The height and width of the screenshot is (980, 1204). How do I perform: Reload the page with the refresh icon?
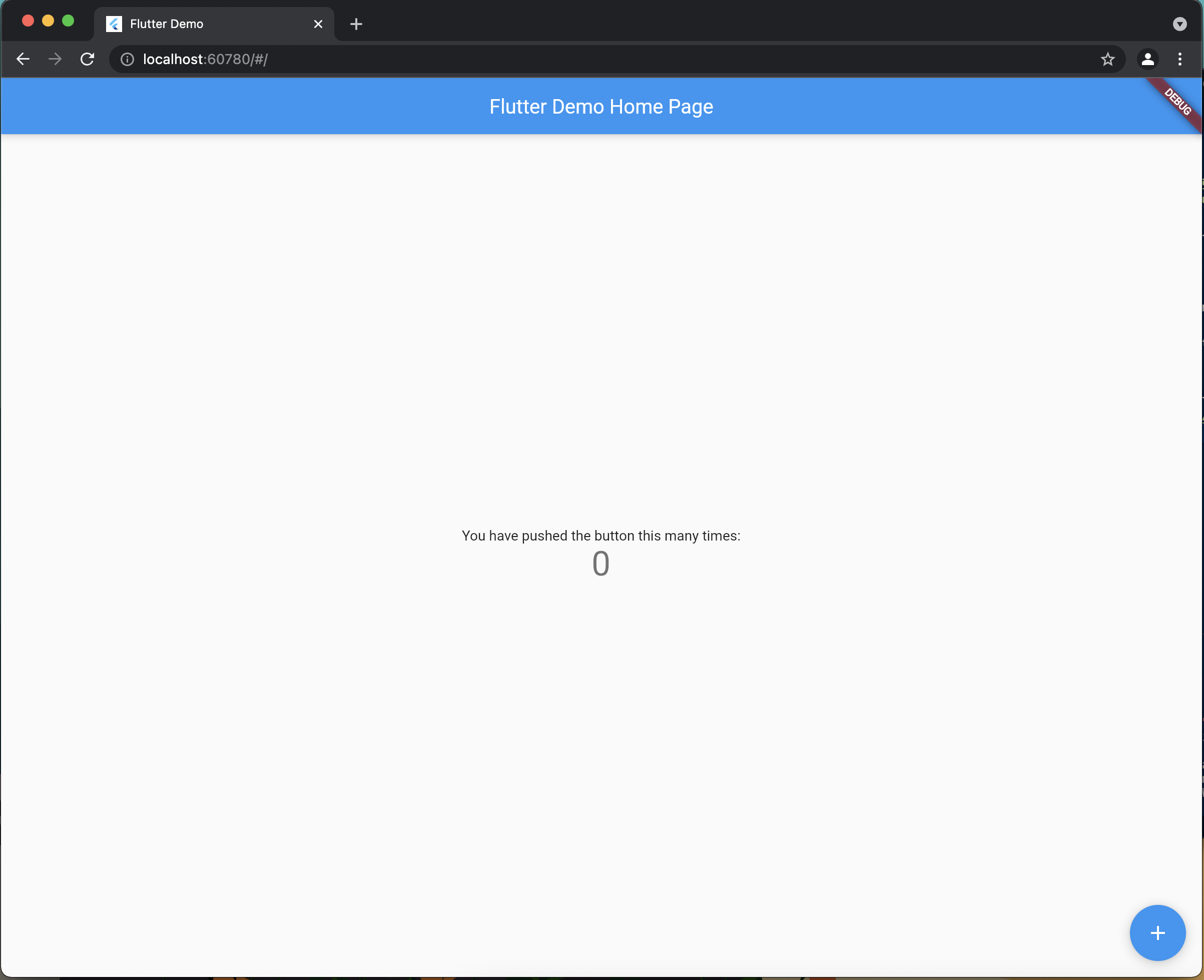point(87,59)
